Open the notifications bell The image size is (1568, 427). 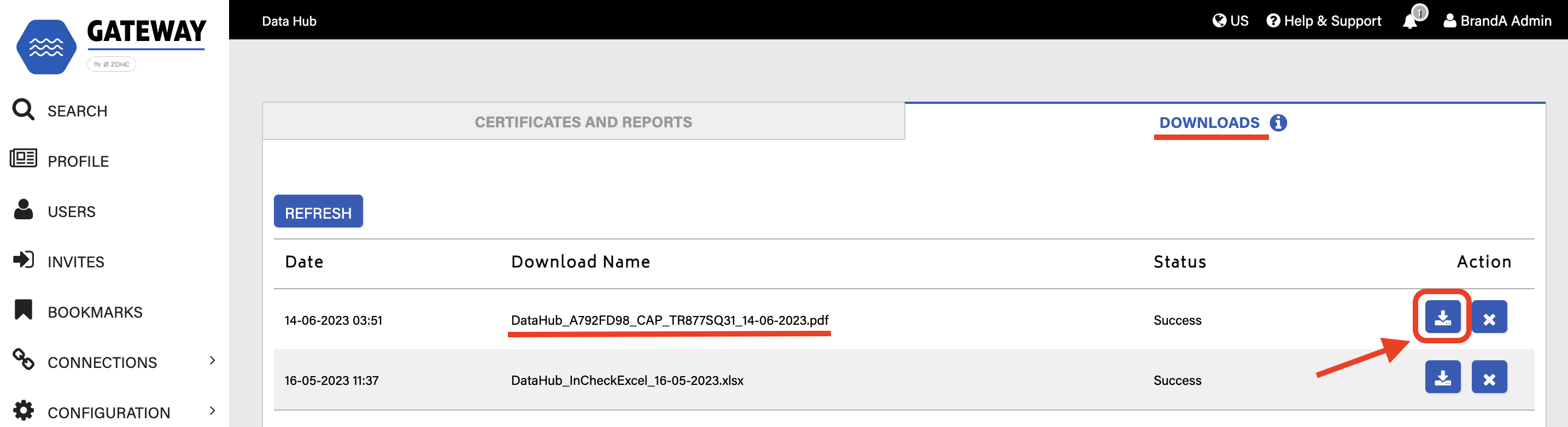point(1411,21)
